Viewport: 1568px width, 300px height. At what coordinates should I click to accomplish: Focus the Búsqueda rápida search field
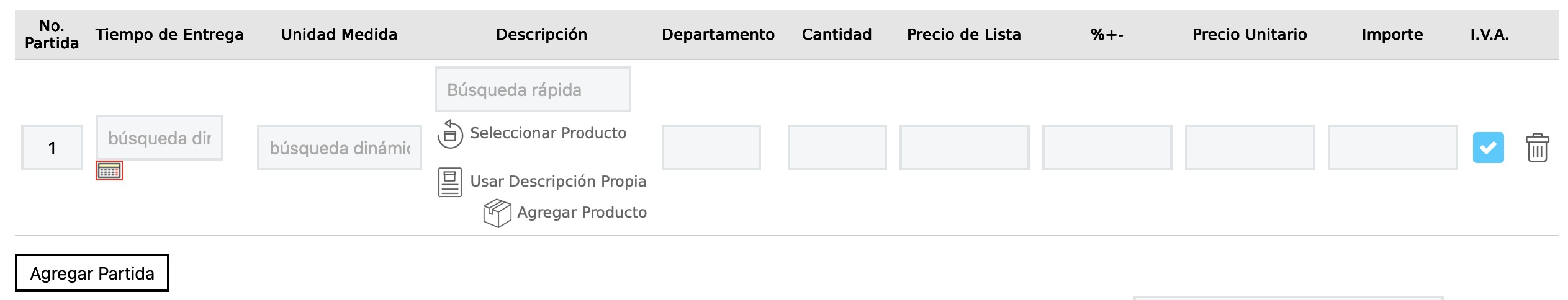click(x=533, y=90)
